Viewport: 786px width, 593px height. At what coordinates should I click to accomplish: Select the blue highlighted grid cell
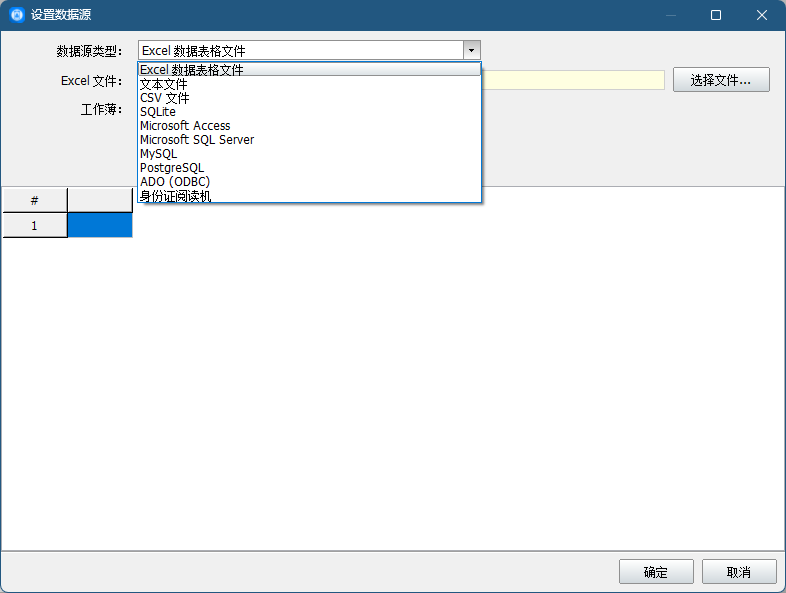click(100, 226)
